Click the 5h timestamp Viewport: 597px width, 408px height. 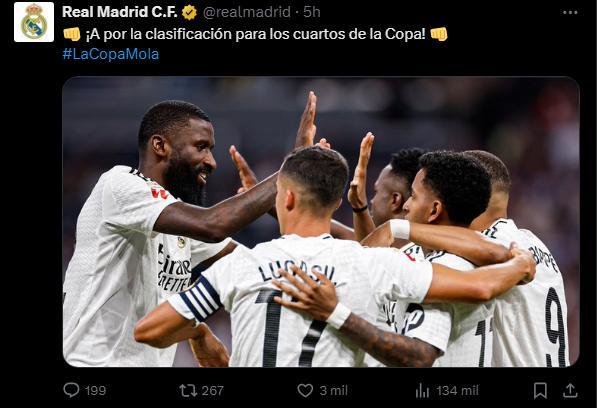click(312, 12)
